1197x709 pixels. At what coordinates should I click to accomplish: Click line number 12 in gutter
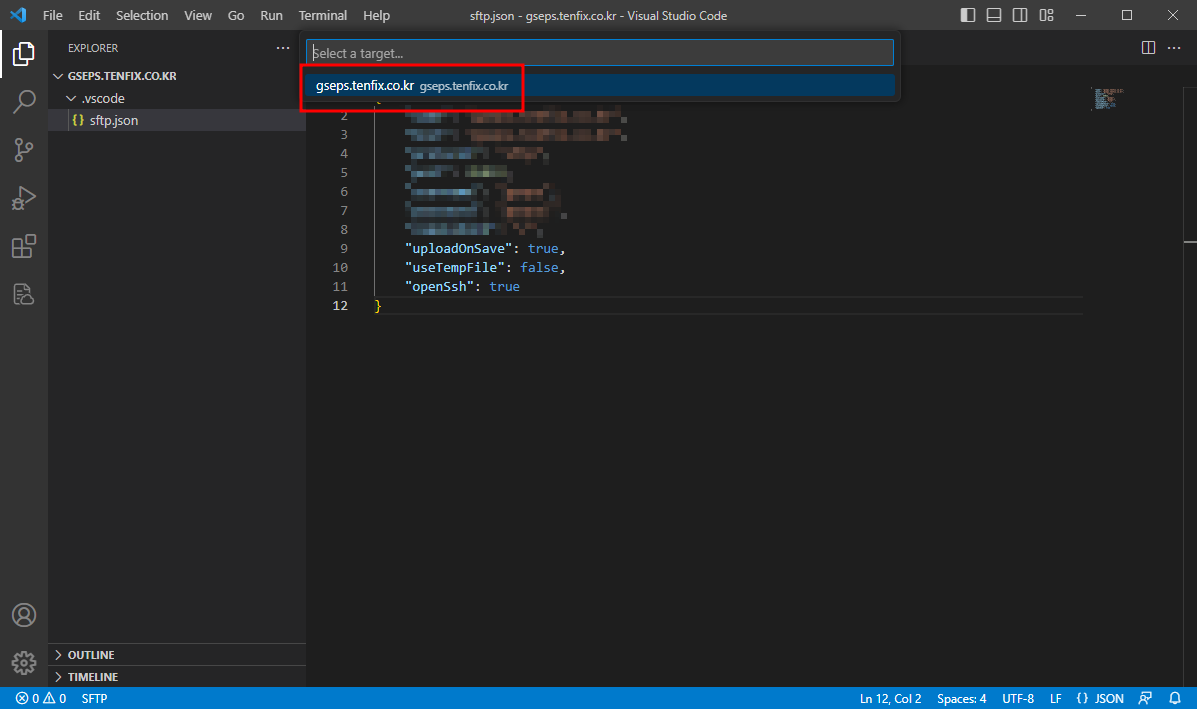340,306
